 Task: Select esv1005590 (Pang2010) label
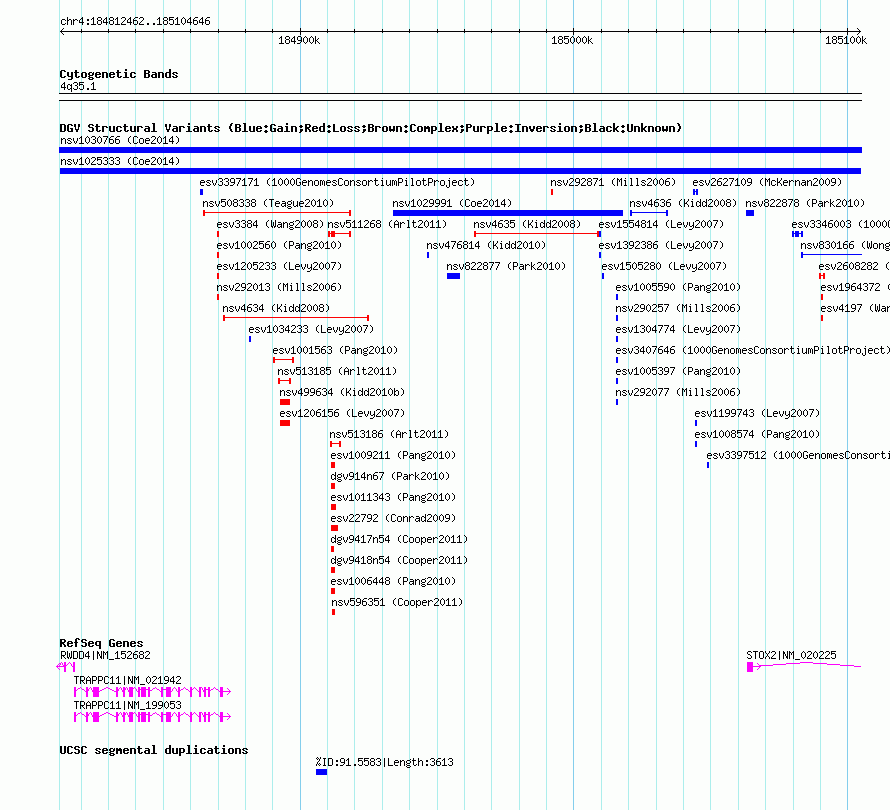(678, 287)
